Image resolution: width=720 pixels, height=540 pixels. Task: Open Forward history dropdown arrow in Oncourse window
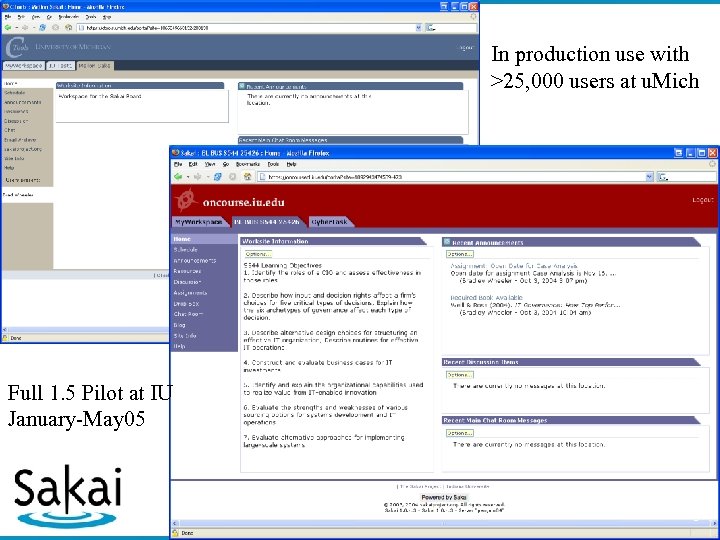click(x=207, y=177)
